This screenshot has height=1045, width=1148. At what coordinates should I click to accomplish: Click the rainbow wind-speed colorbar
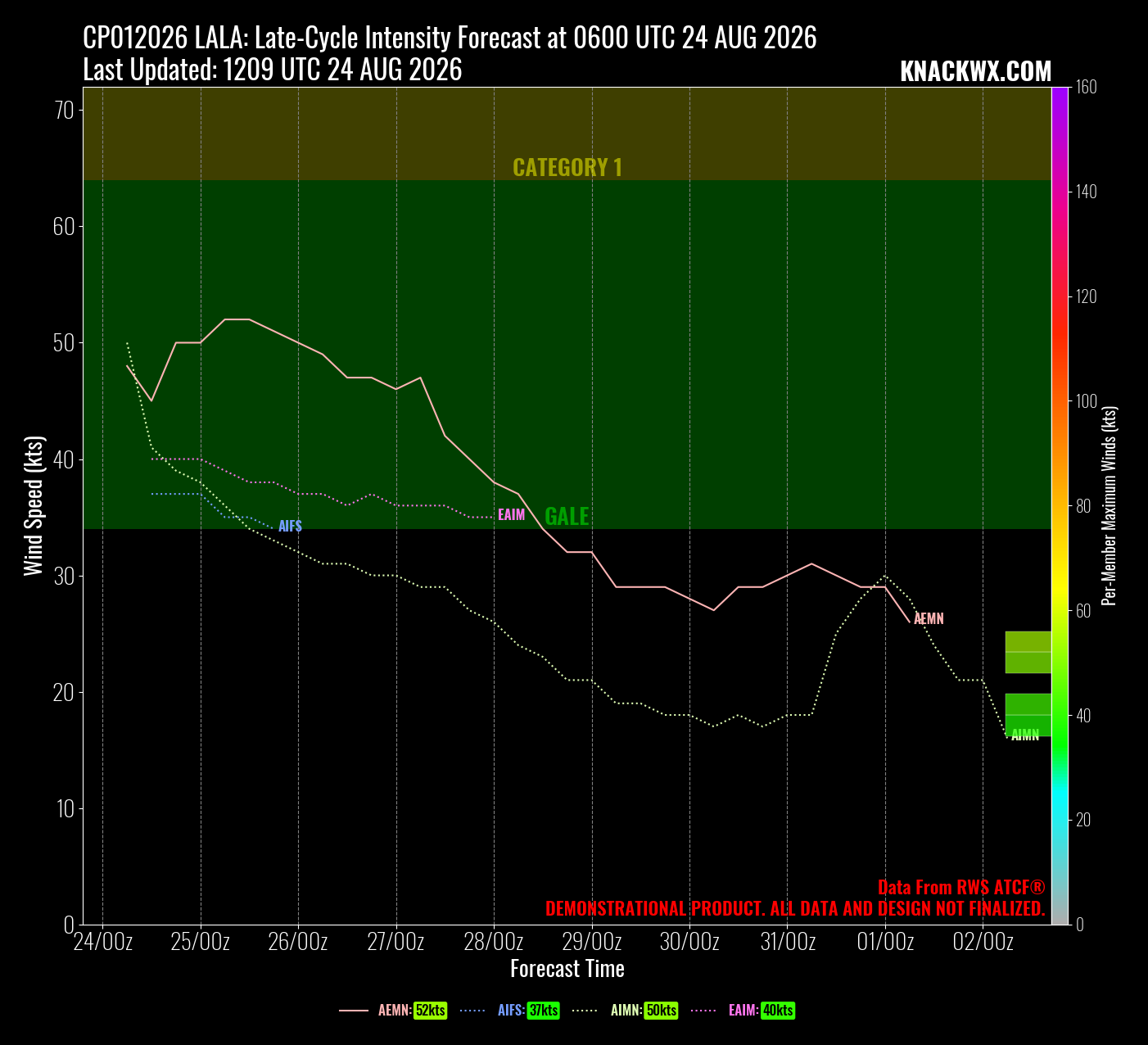[1060, 505]
